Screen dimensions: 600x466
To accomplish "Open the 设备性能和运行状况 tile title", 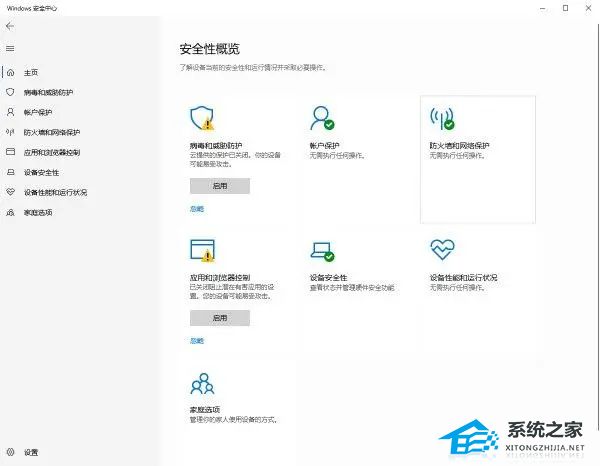I will pyautogui.click(x=463, y=278).
